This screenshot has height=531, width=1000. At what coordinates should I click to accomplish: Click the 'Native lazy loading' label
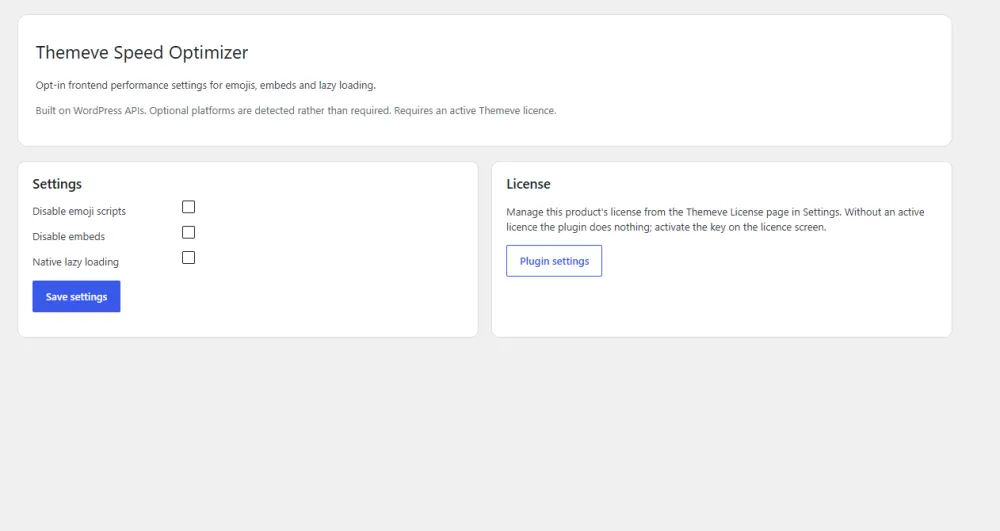coord(75,262)
